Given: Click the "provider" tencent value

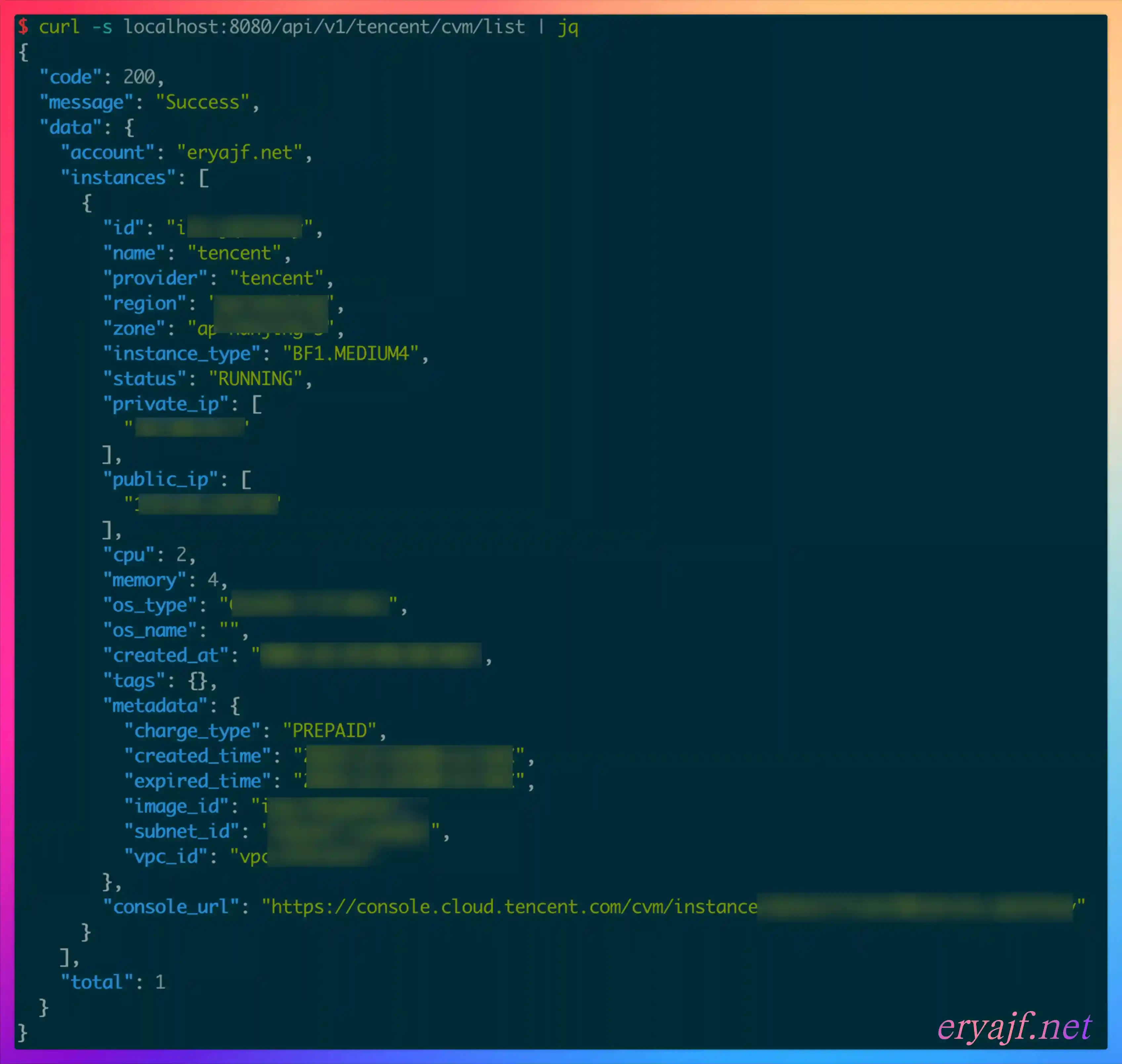Looking at the screenshot, I should 276,278.
